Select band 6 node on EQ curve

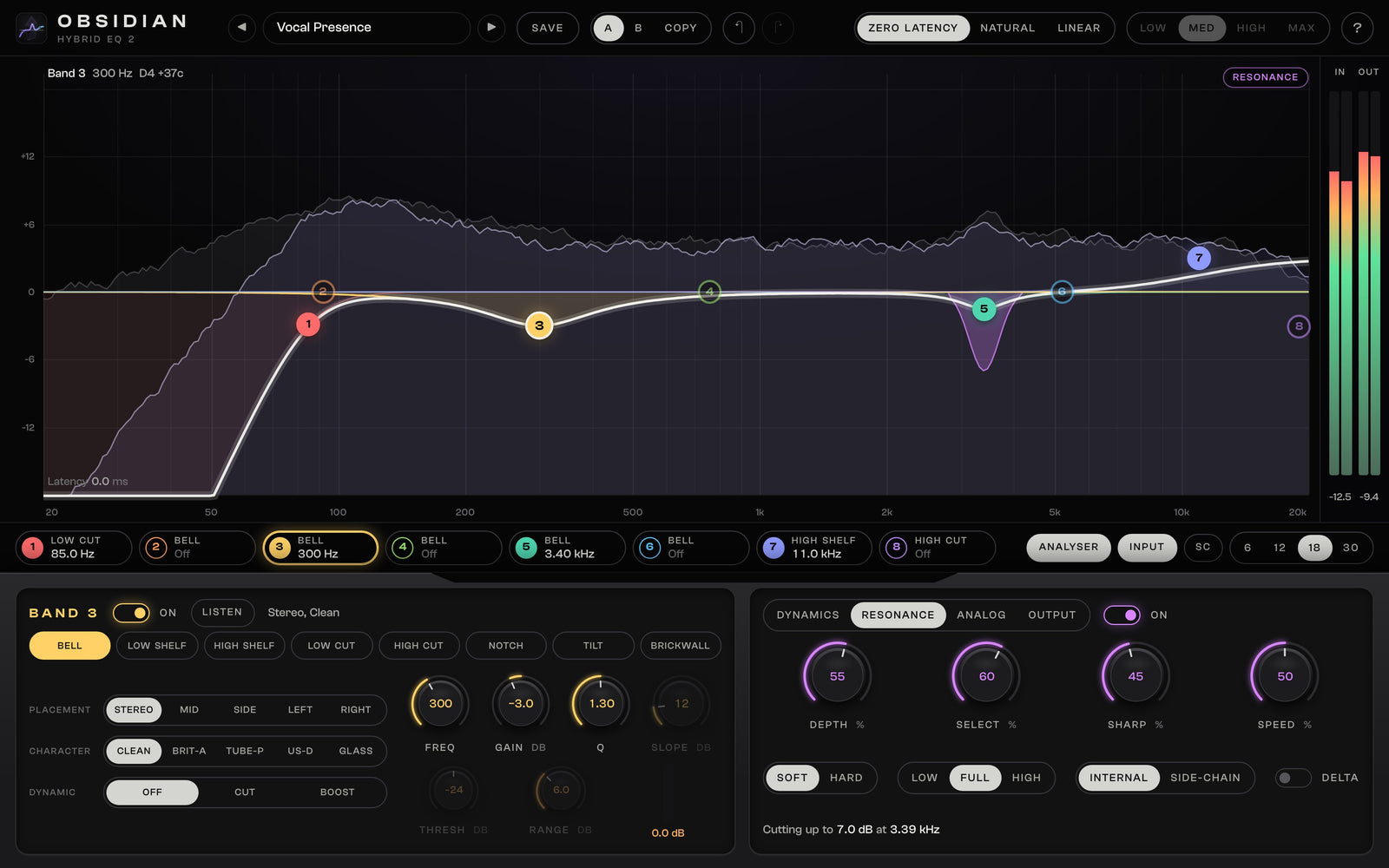click(1062, 292)
